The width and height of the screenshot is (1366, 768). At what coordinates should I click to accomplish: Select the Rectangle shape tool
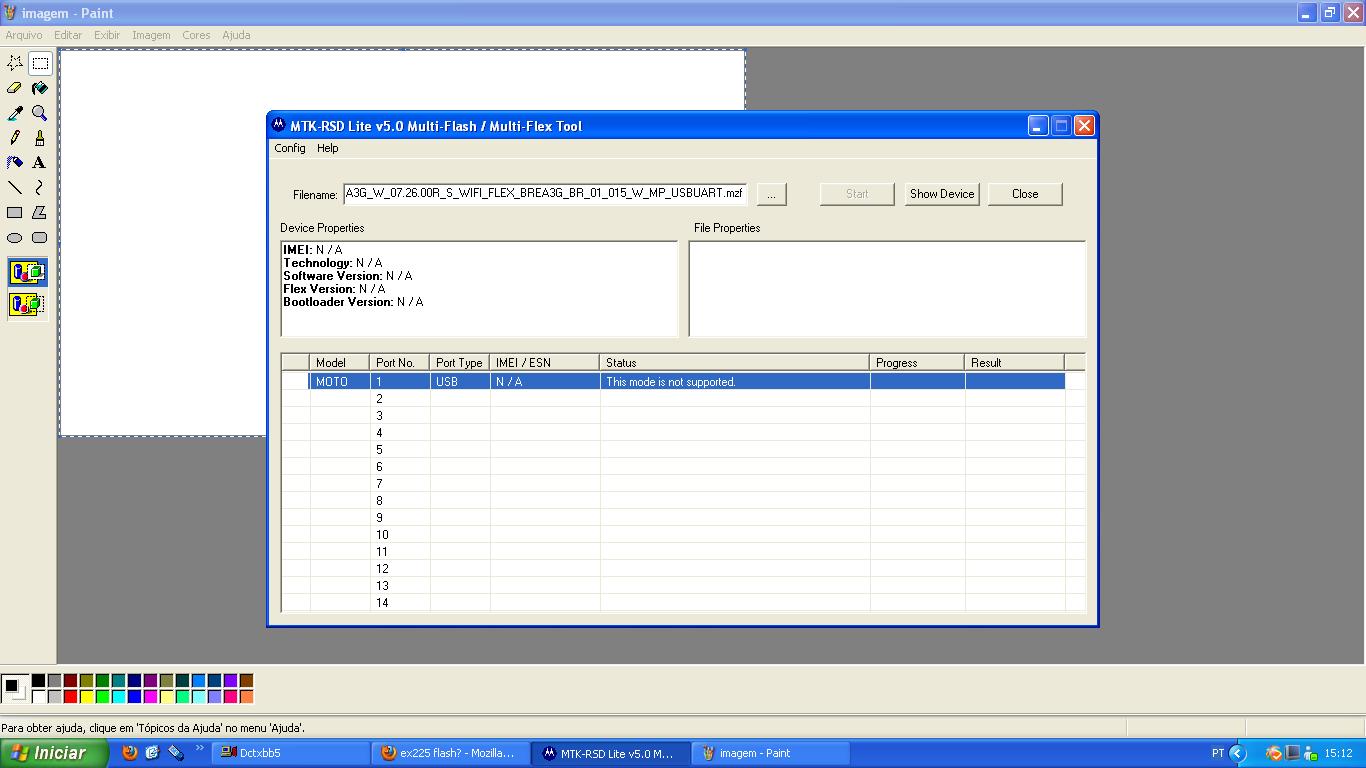coord(15,213)
